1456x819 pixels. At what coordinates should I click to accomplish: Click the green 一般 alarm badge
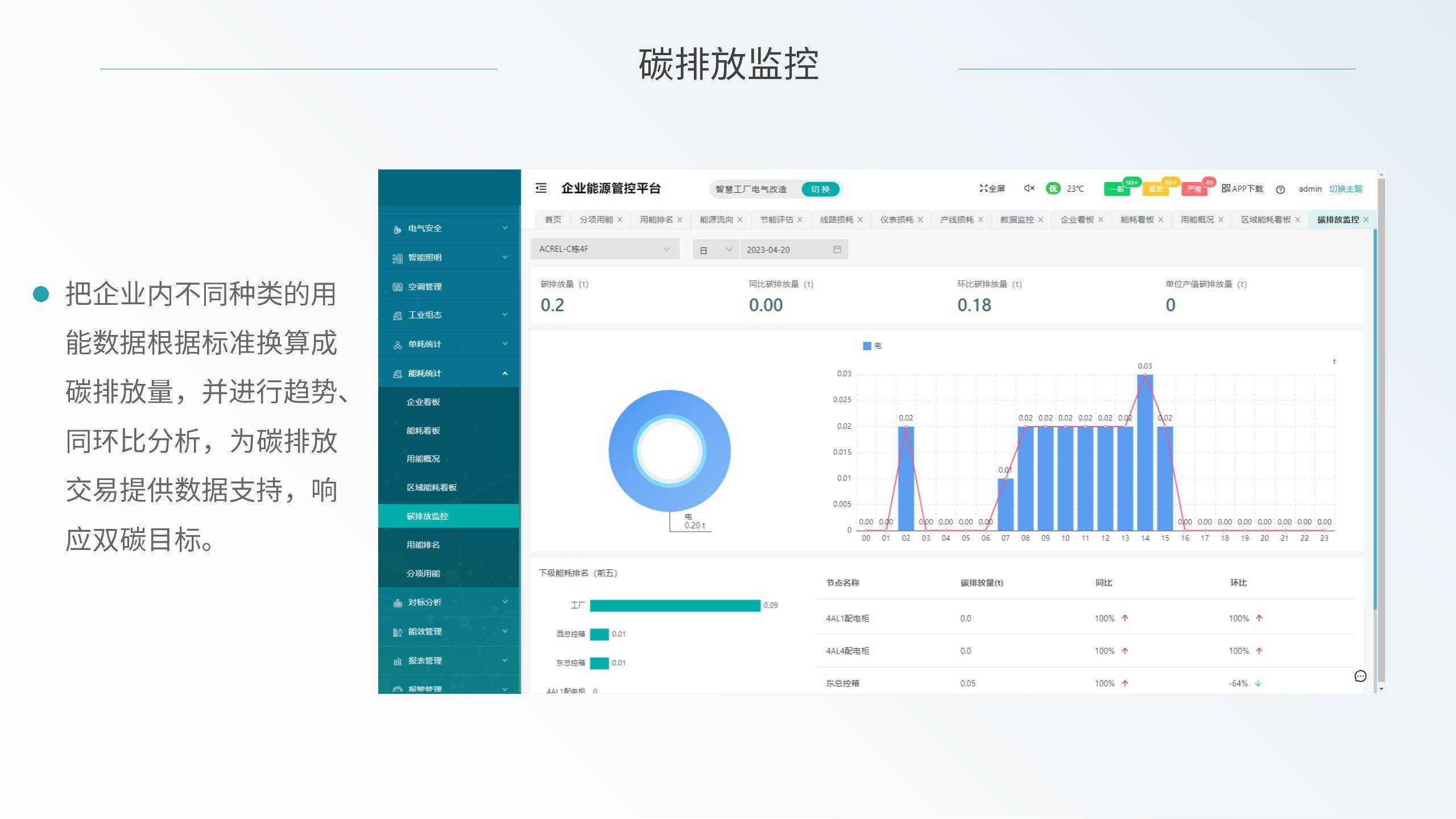click(1116, 189)
